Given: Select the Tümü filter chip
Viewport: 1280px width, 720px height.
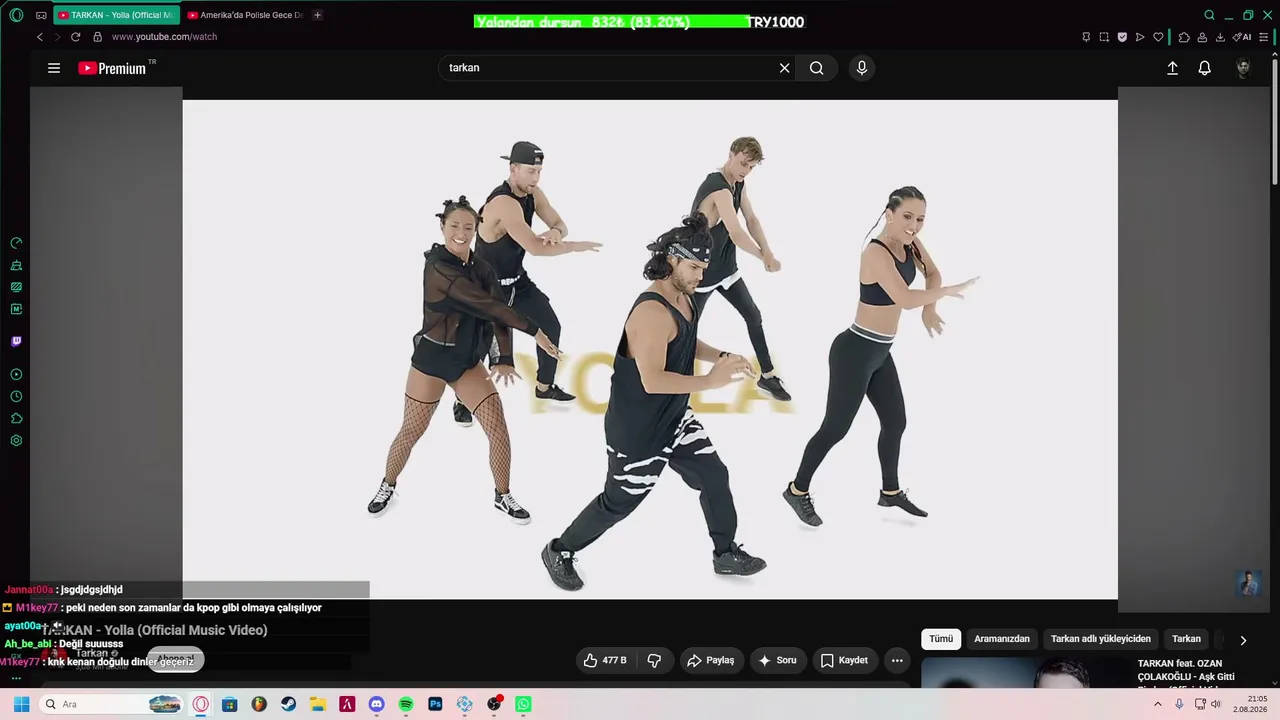Looking at the screenshot, I should pyautogui.click(x=941, y=639).
